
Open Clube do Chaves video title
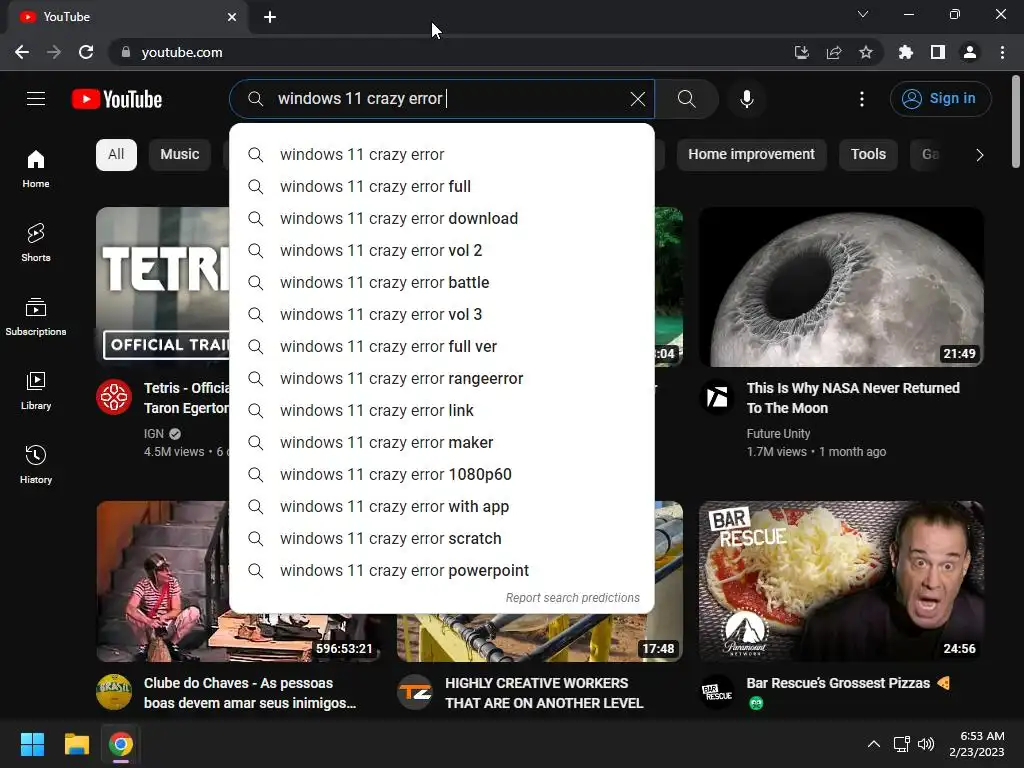[250, 693]
